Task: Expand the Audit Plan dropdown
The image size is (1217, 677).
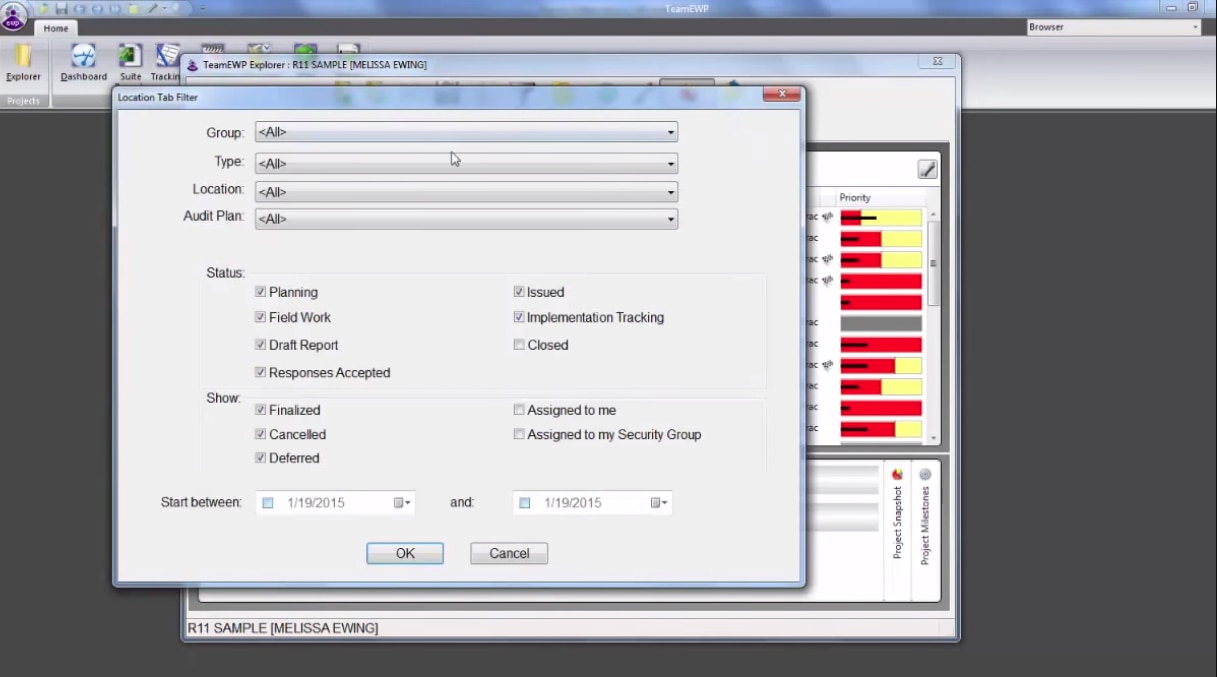Action: 669,218
